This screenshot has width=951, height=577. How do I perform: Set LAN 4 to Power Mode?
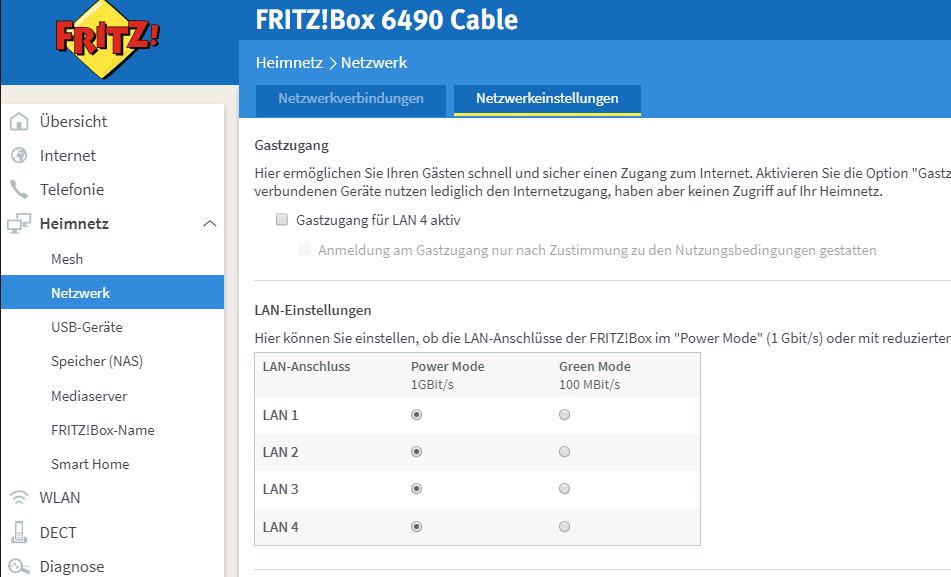pos(416,527)
